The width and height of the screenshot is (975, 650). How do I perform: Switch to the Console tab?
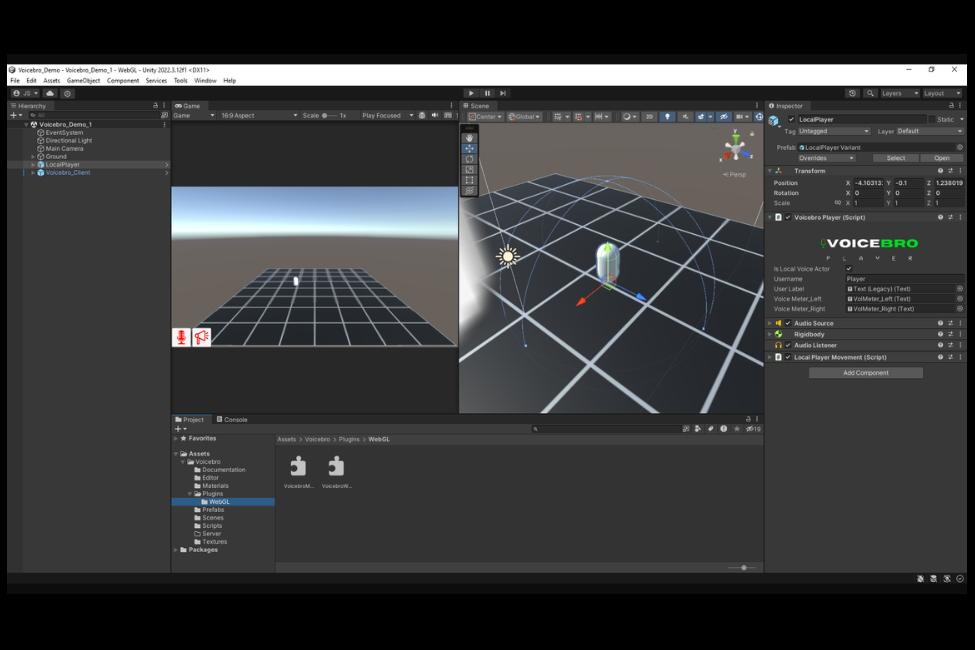pyautogui.click(x=232, y=420)
